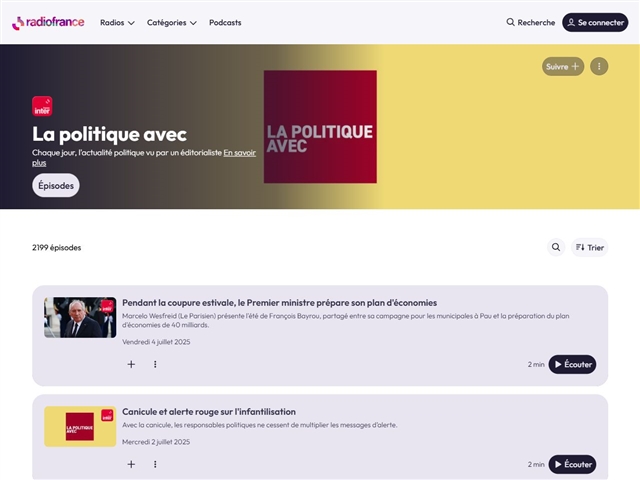Expand the Catégories menu

coord(171,23)
